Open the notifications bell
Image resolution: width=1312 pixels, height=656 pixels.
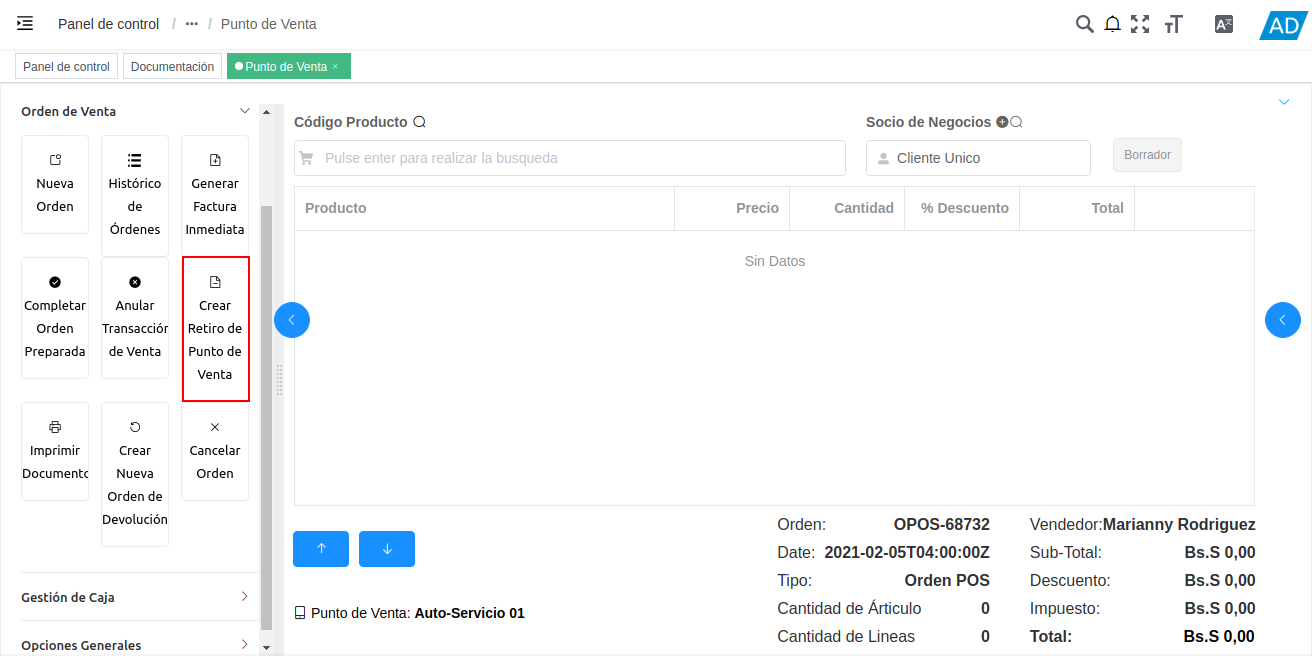pyautogui.click(x=1113, y=23)
